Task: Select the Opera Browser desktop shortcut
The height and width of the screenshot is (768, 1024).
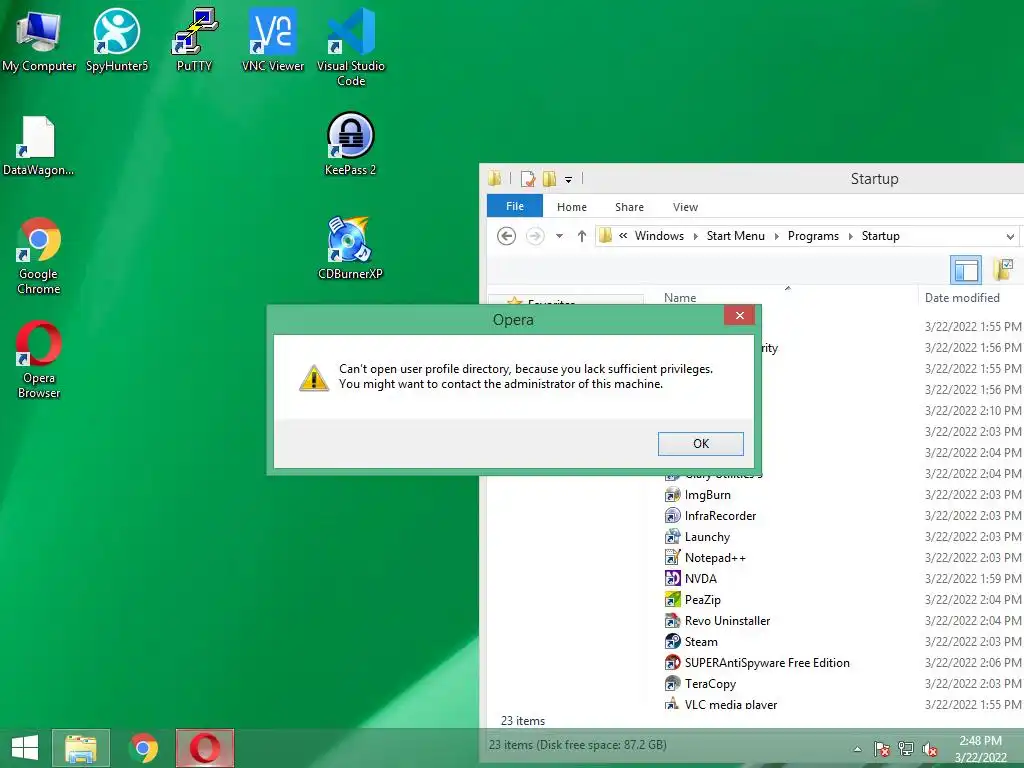Action: click(x=39, y=360)
